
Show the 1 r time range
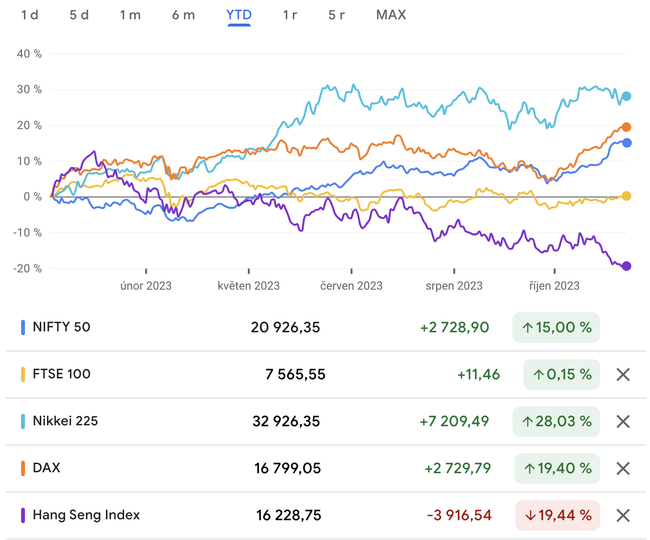click(x=290, y=15)
